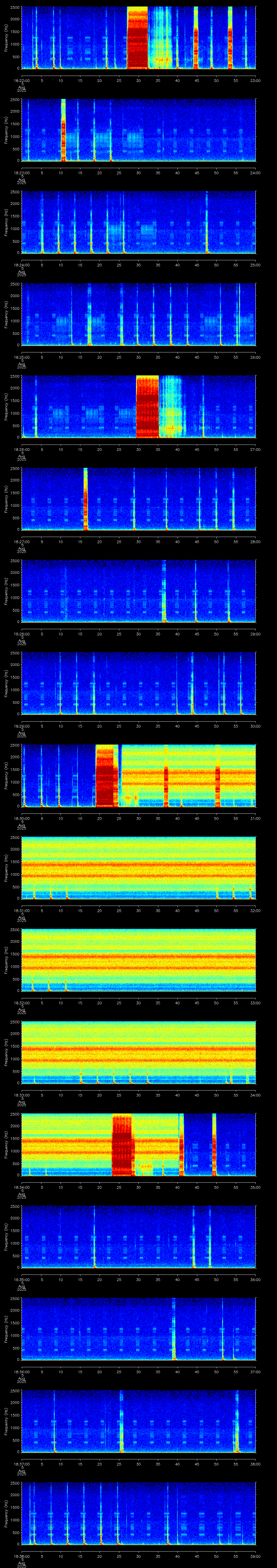Viewport: 277px width, 1568px height.
Task: Open the 18:31:00 noise-band spectrogram panel
Action: coord(138,868)
